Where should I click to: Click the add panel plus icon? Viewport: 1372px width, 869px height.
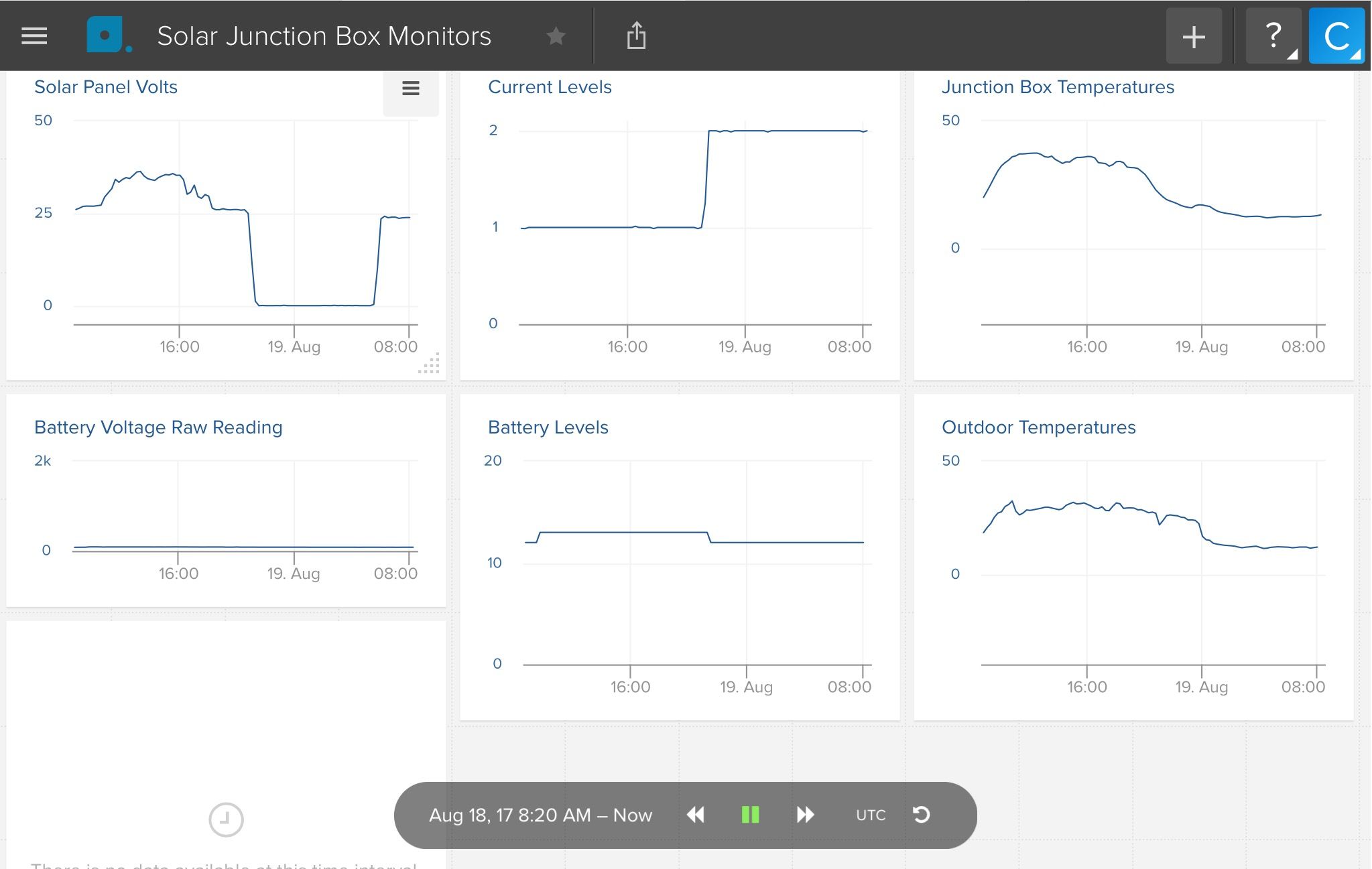tap(1193, 35)
